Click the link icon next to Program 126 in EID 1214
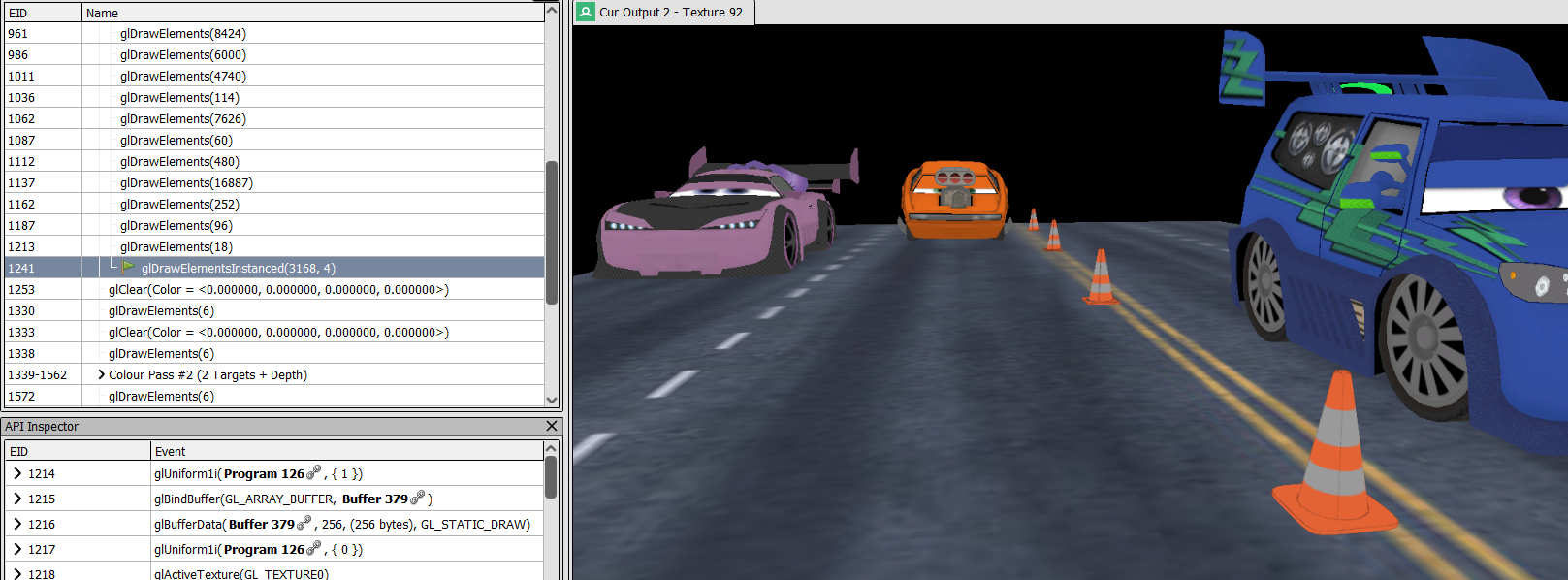Image resolution: width=1568 pixels, height=580 pixels. pyautogui.click(x=313, y=472)
